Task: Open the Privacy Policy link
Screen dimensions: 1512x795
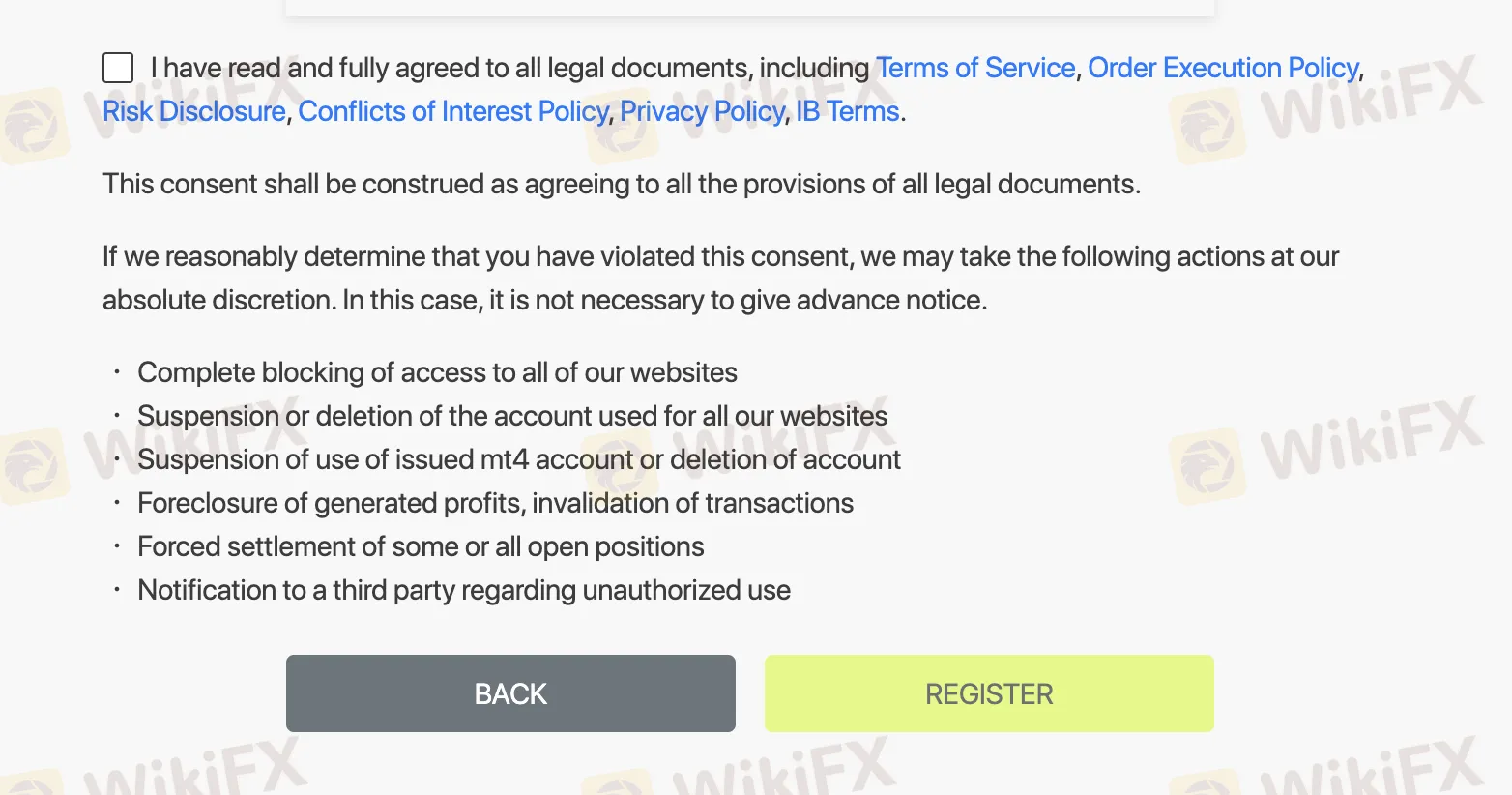Action: (702, 111)
